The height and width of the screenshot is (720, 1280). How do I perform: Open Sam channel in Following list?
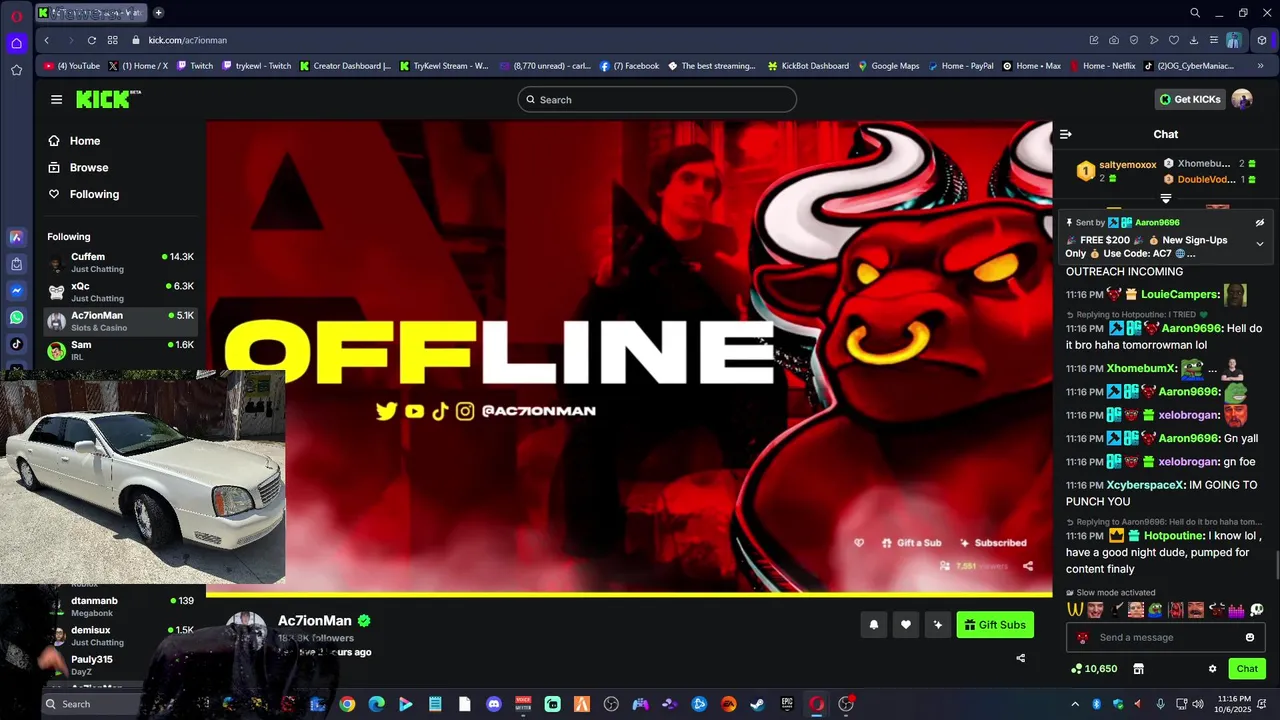point(121,351)
